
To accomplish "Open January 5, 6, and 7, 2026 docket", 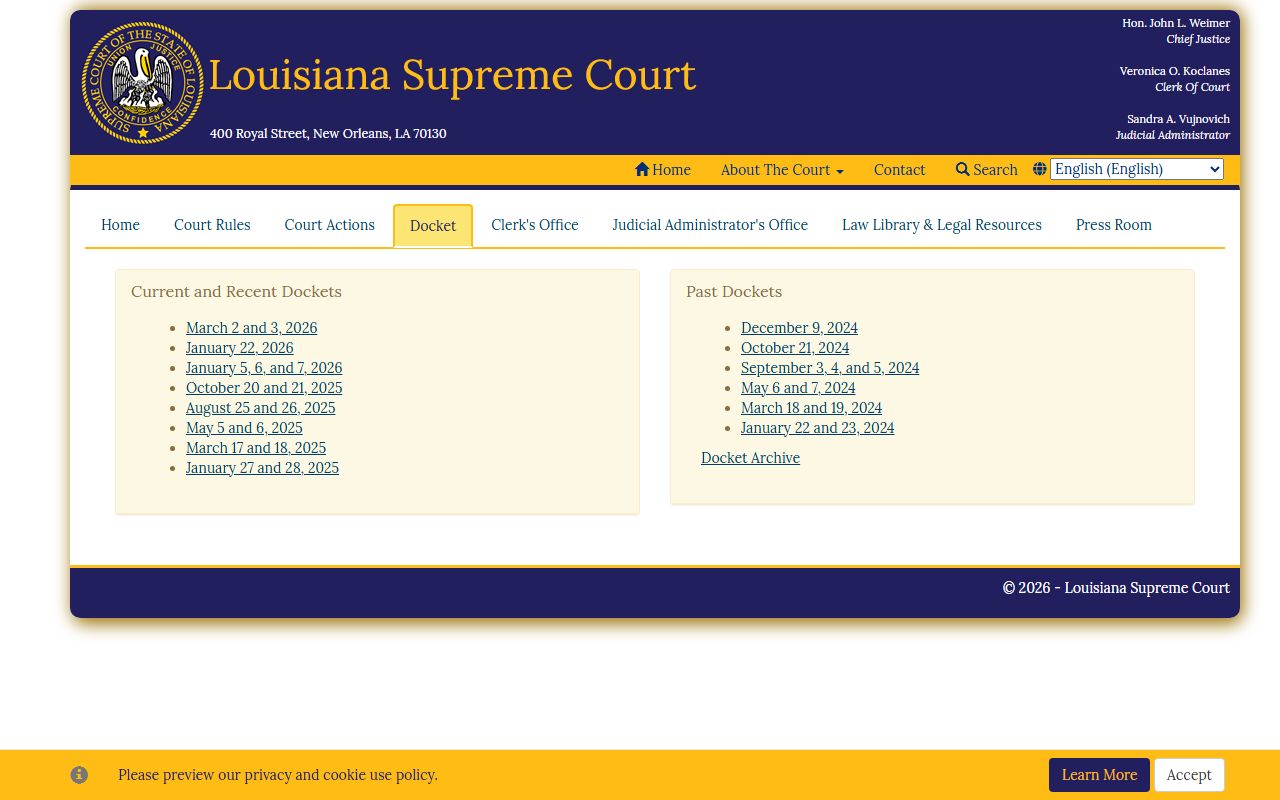I will [264, 368].
